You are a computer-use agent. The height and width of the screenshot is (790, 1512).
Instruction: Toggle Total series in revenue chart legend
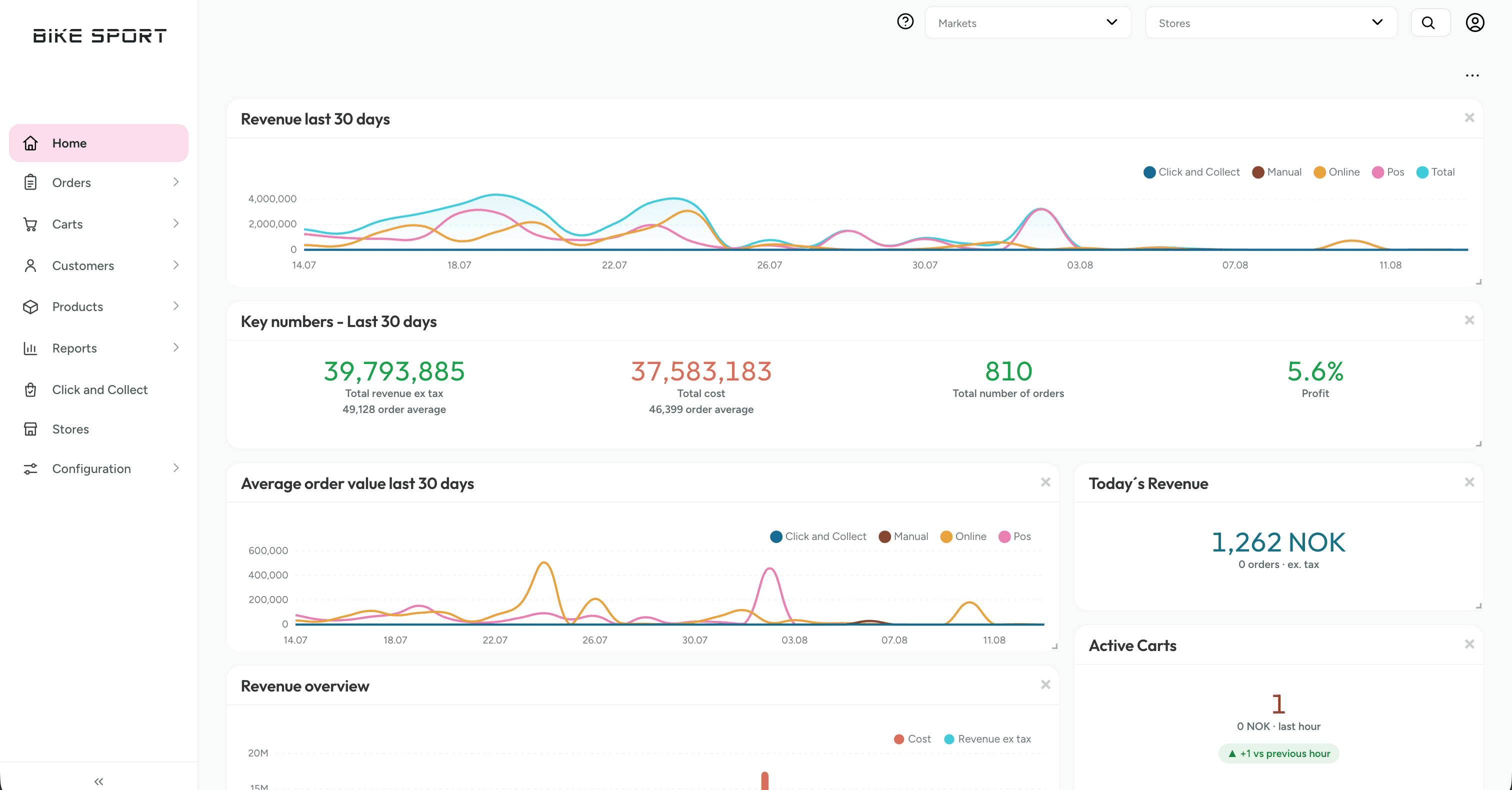pos(1435,172)
